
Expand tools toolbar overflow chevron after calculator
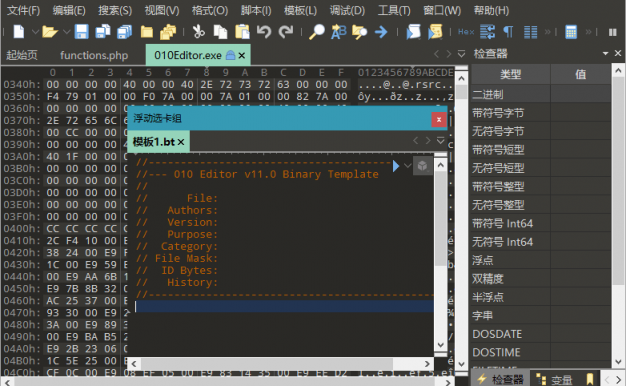588,32
